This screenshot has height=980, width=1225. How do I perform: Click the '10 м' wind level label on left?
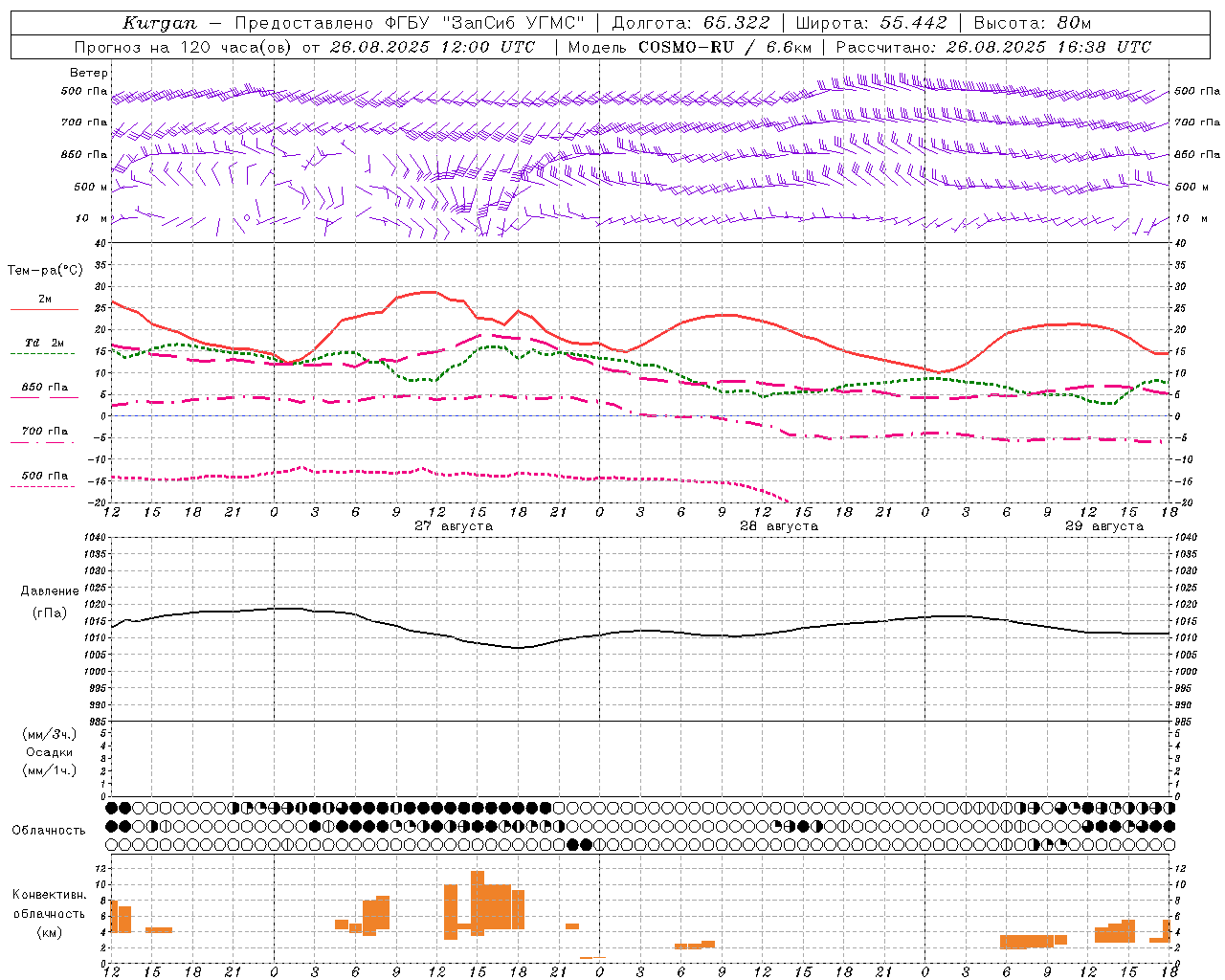pyautogui.click(x=91, y=218)
